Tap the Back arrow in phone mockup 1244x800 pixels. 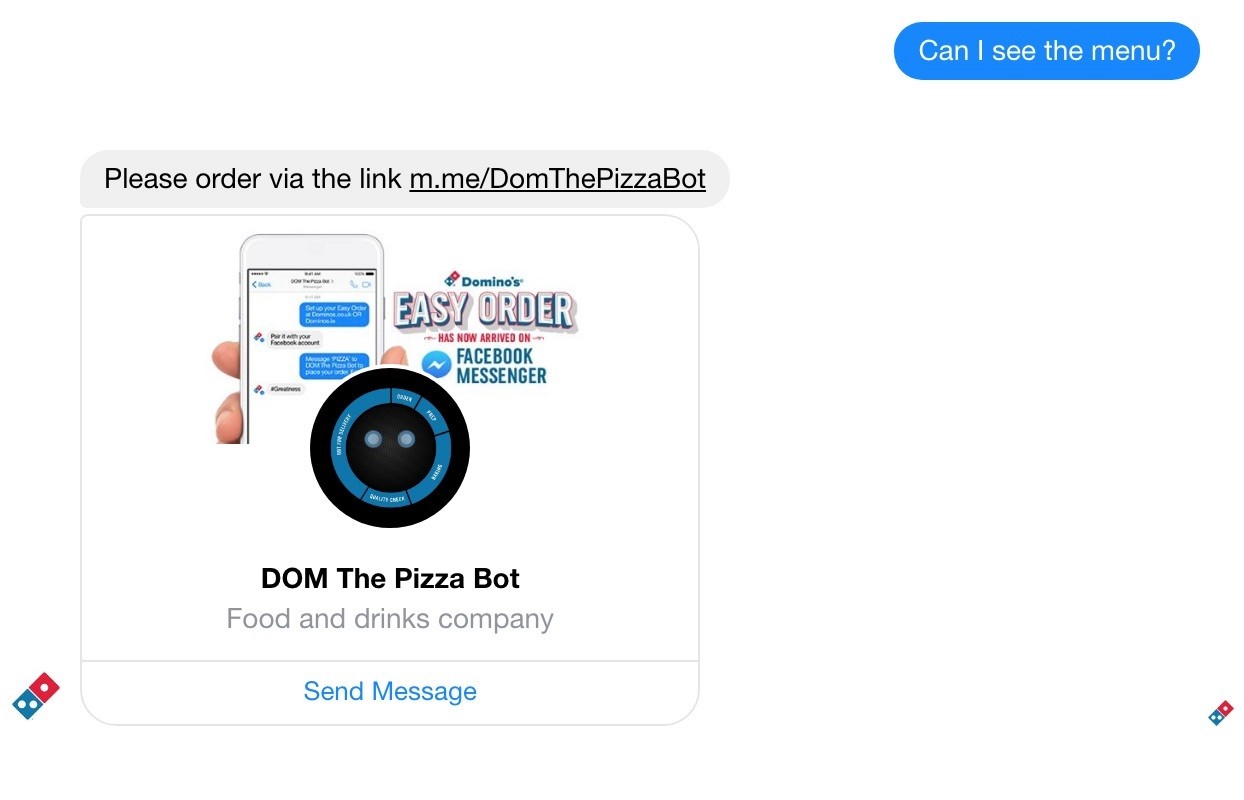tap(262, 285)
